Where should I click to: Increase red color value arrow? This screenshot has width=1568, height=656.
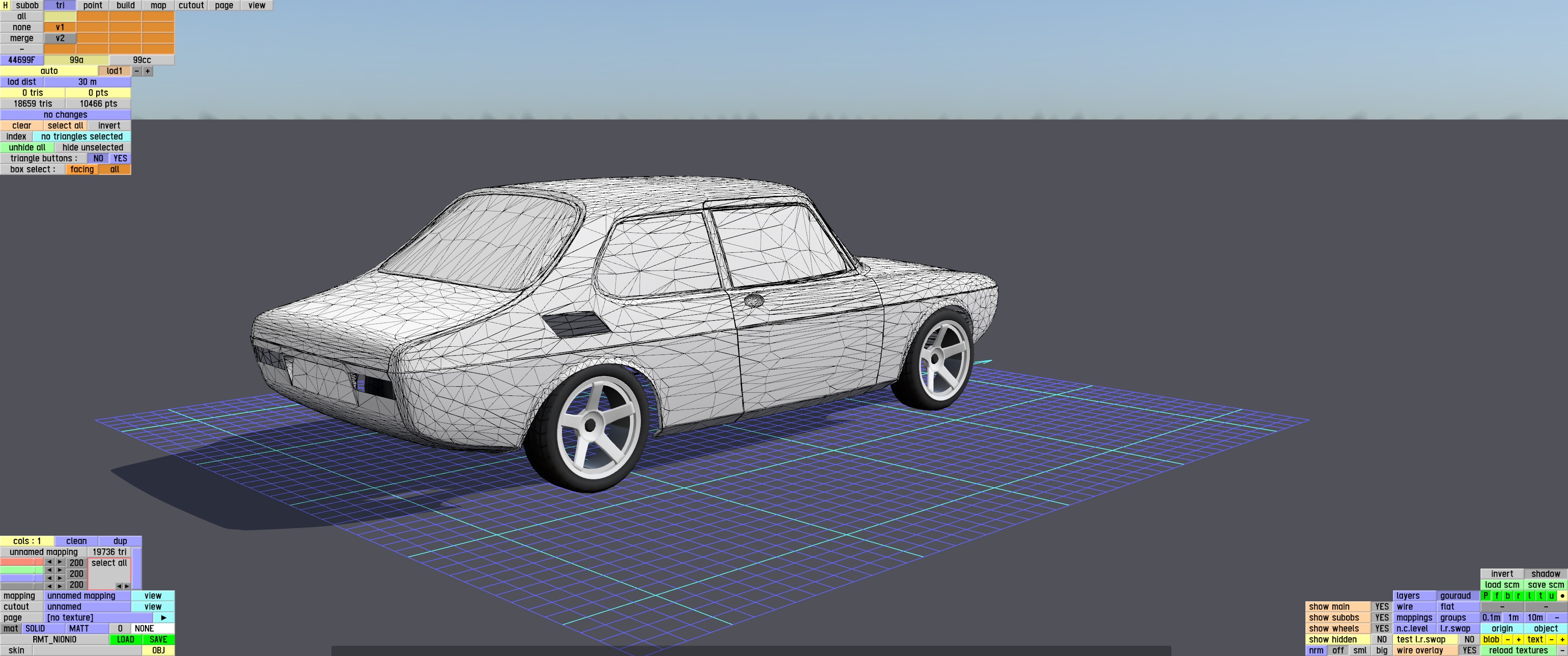[x=60, y=562]
